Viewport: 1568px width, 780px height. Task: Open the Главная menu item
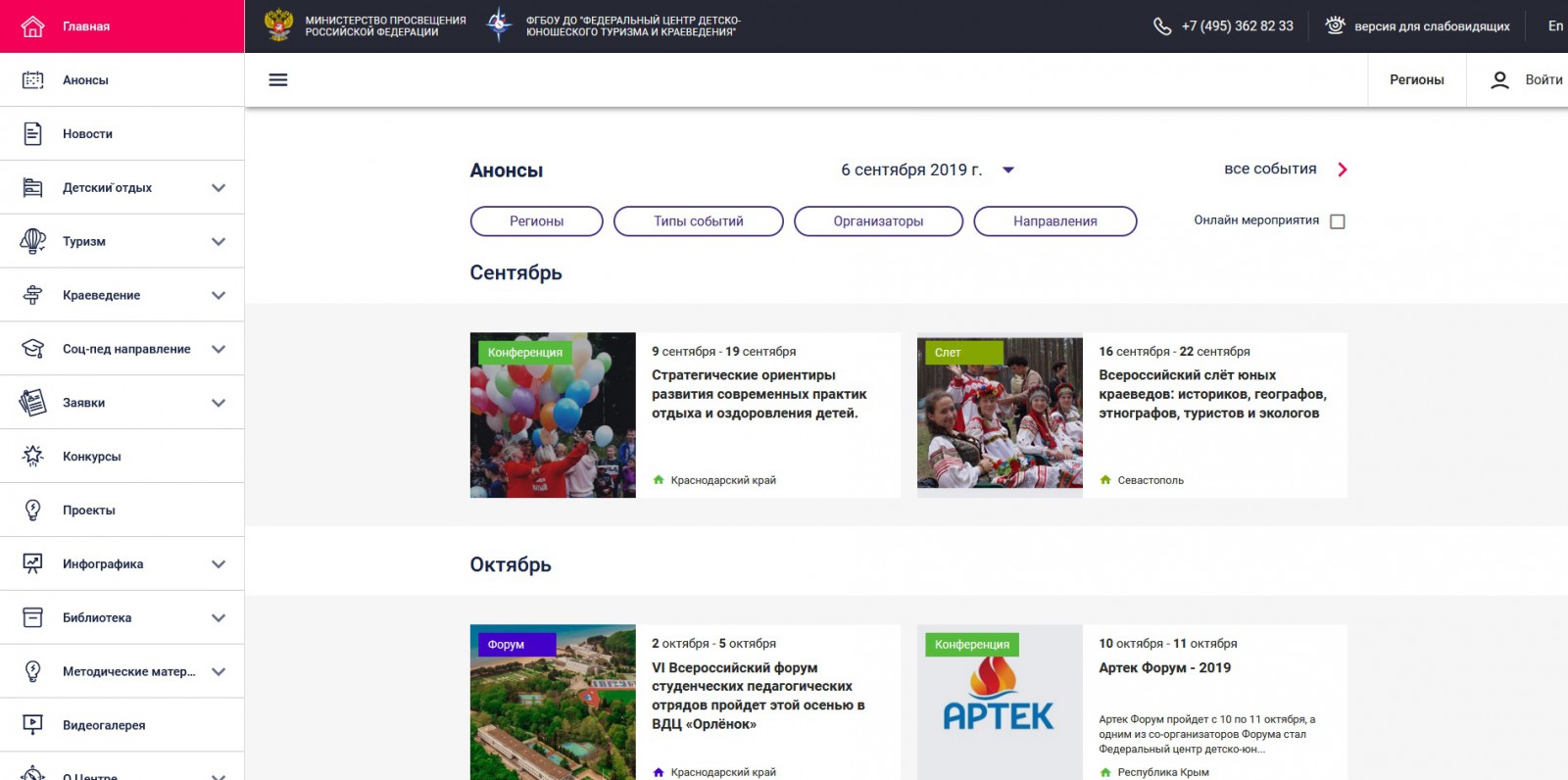pyautogui.click(x=122, y=26)
